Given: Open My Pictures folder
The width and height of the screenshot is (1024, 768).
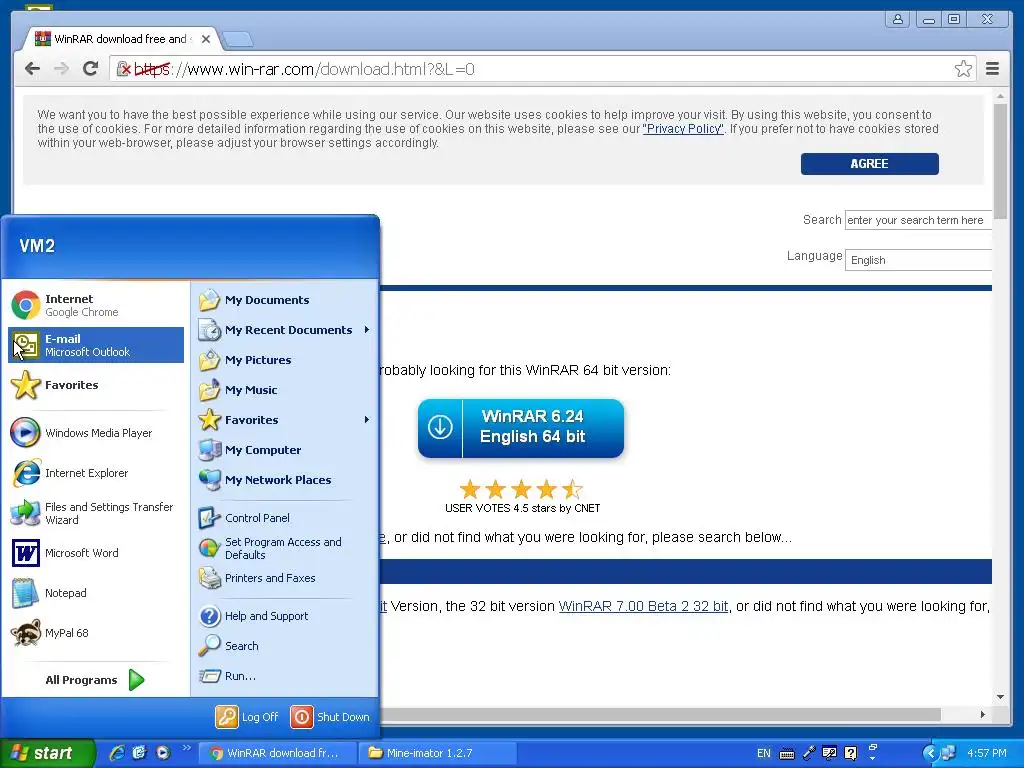Looking at the screenshot, I should point(285,360).
